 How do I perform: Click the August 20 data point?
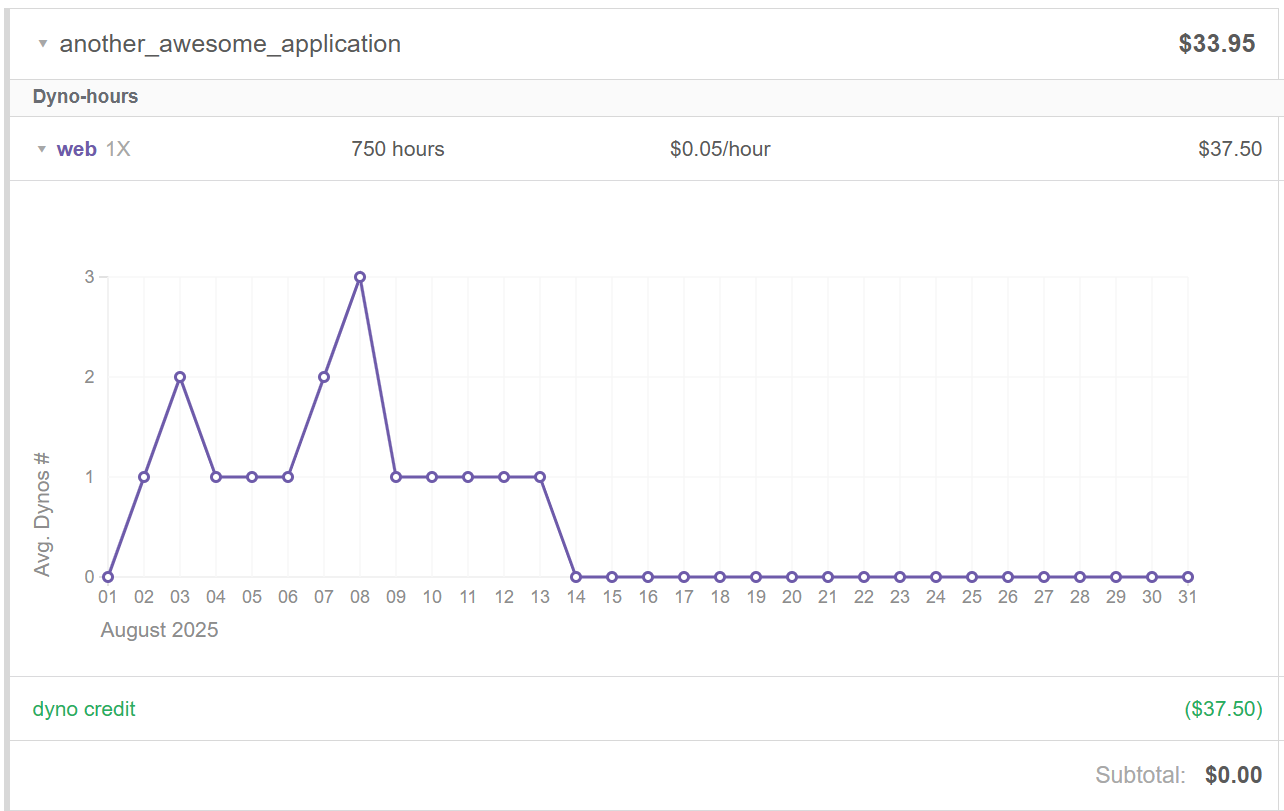[792, 577]
